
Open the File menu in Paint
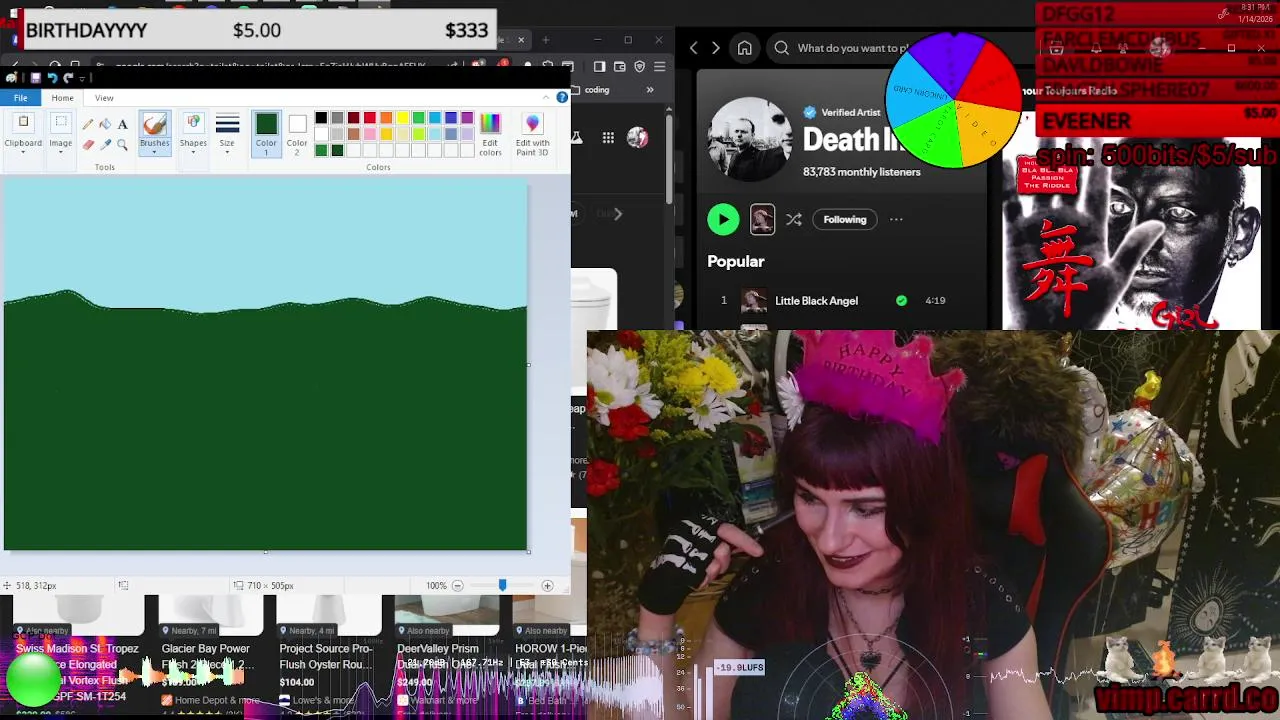coord(20,98)
